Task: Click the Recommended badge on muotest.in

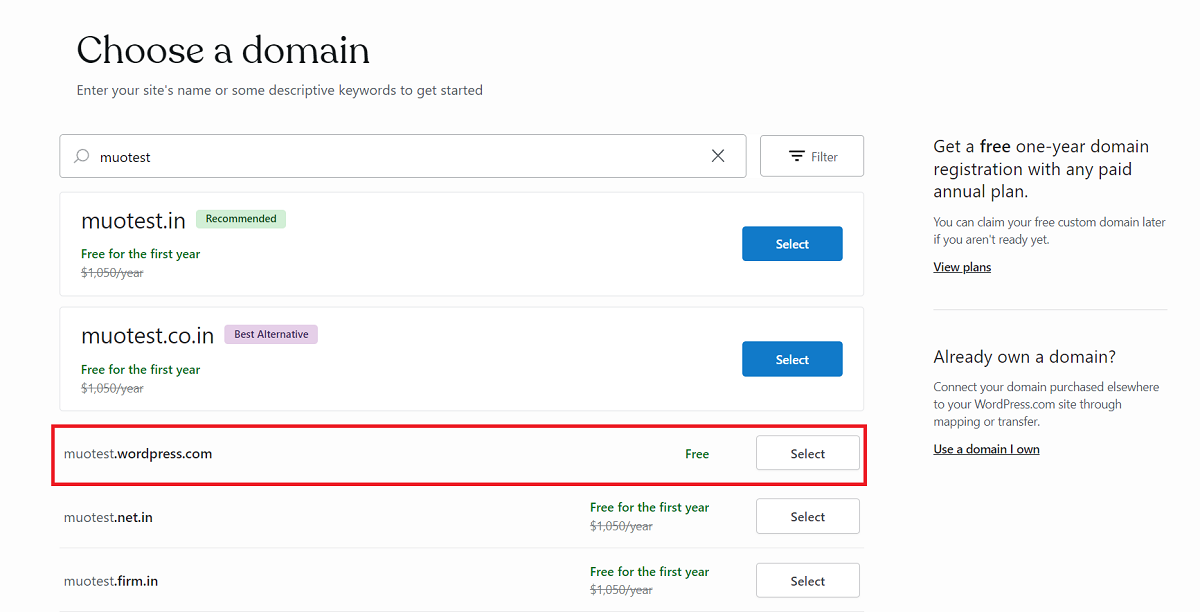Action: point(240,218)
